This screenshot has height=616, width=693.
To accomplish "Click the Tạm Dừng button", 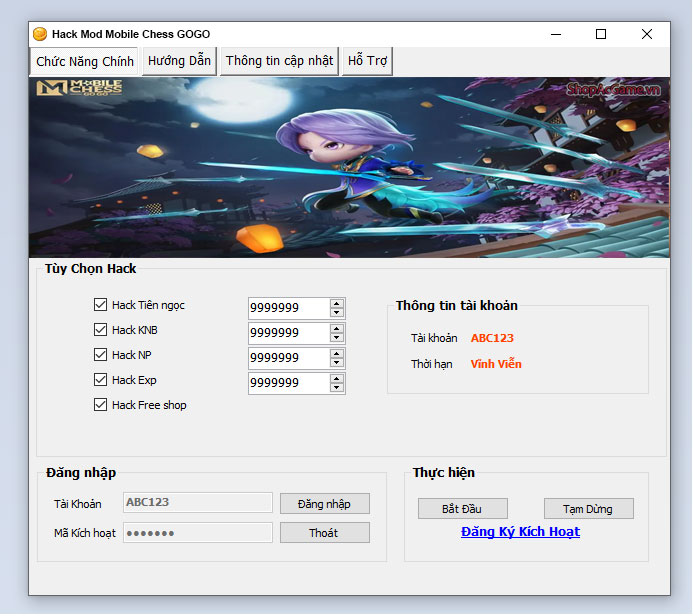I will (x=588, y=509).
